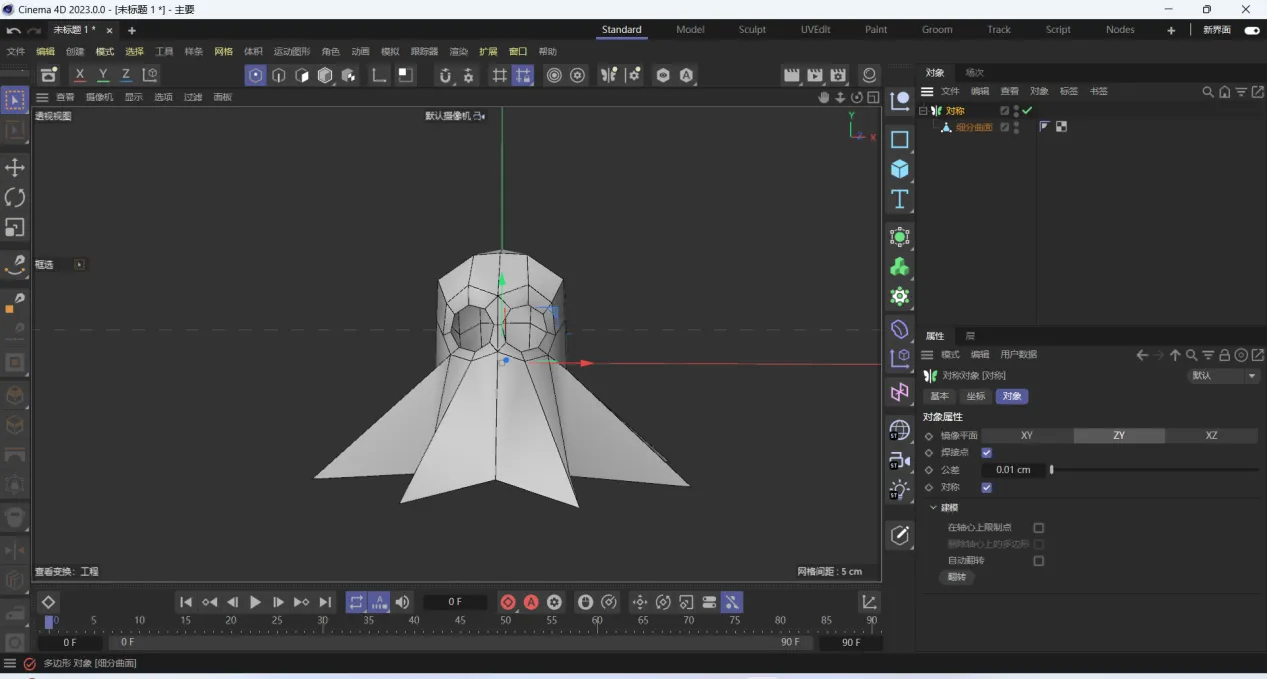Enable the 自动翻转 checkbox
Image resolution: width=1267 pixels, height=679 pixels.
click(1038, 561)
